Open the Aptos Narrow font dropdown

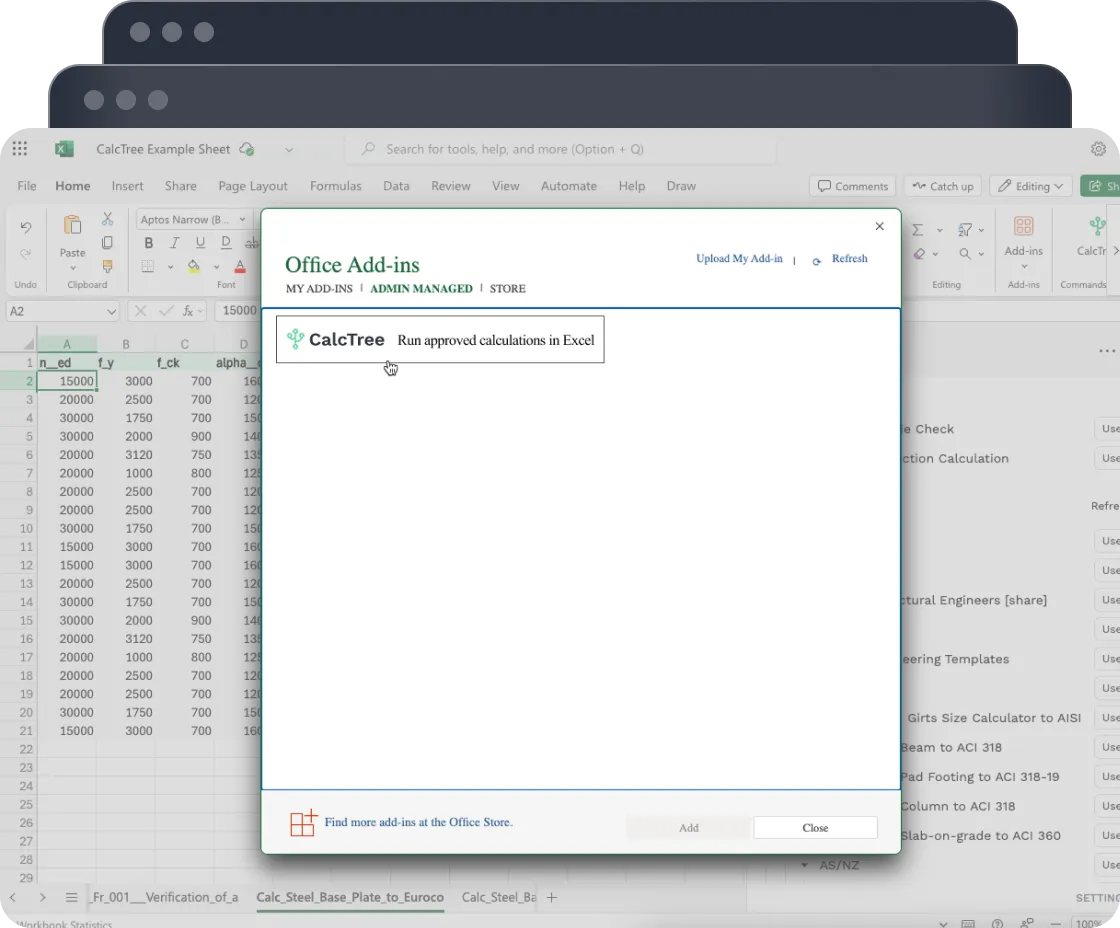tap(243, 219)
